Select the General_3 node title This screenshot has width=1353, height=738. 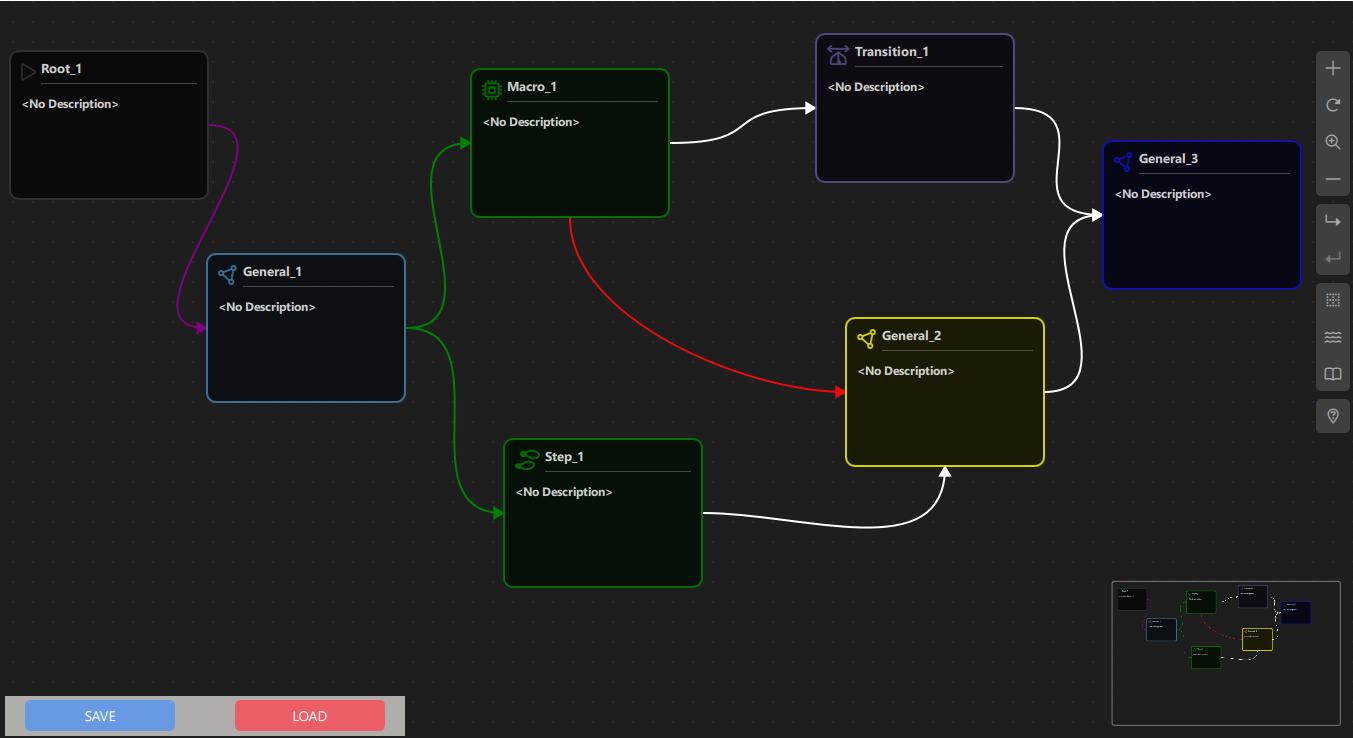[1168, 159]
